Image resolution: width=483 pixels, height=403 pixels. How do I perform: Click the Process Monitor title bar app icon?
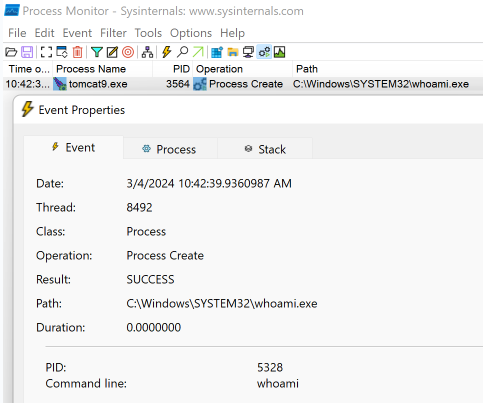point(12,11)
